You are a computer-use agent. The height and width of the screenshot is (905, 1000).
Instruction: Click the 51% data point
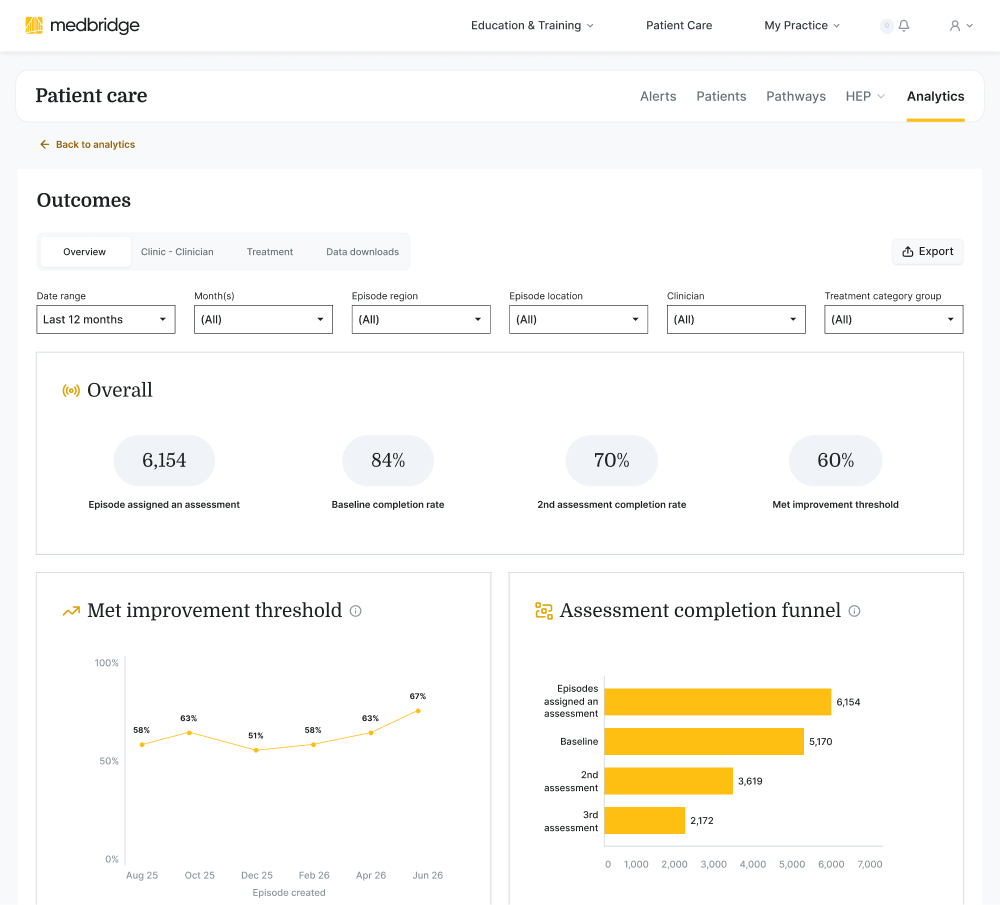256,750
